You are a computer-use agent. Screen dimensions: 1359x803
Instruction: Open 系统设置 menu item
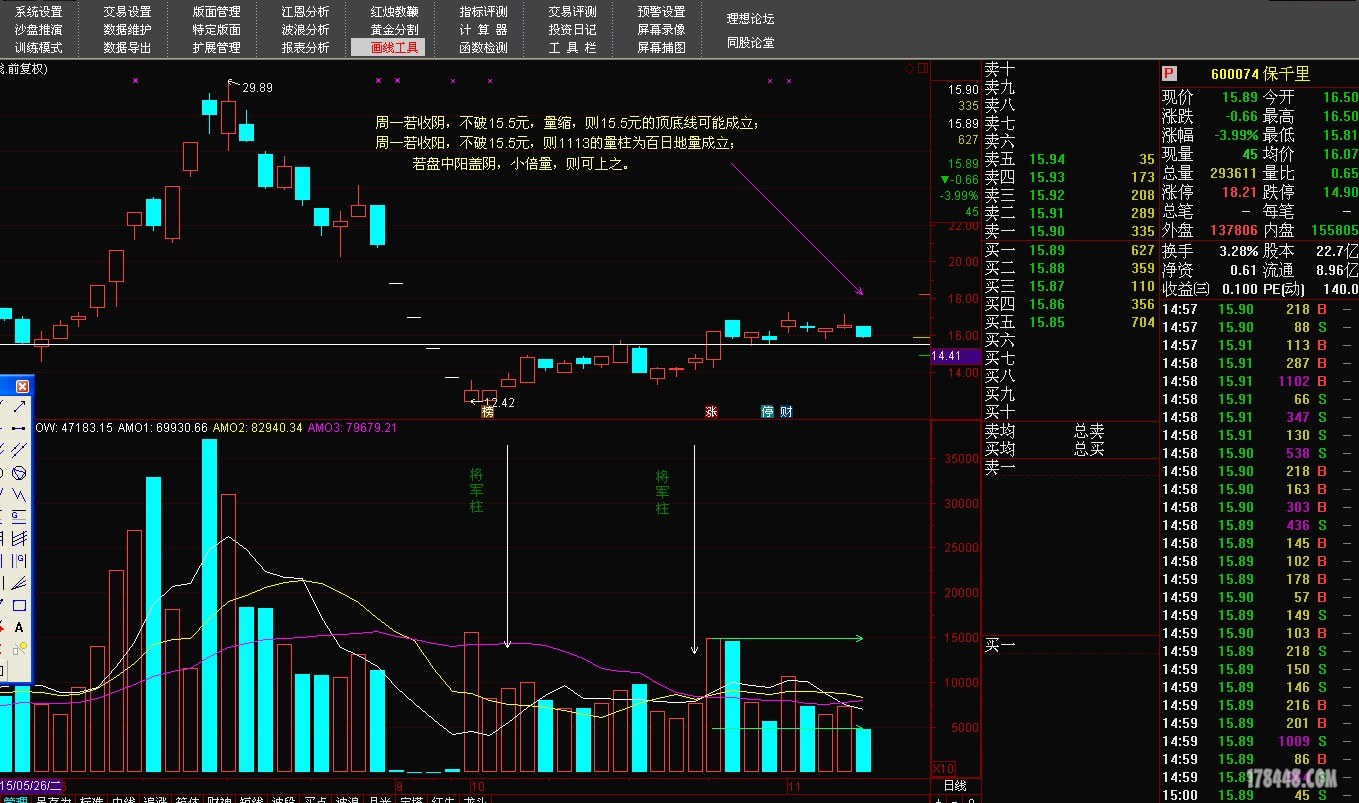coord(38,12)
